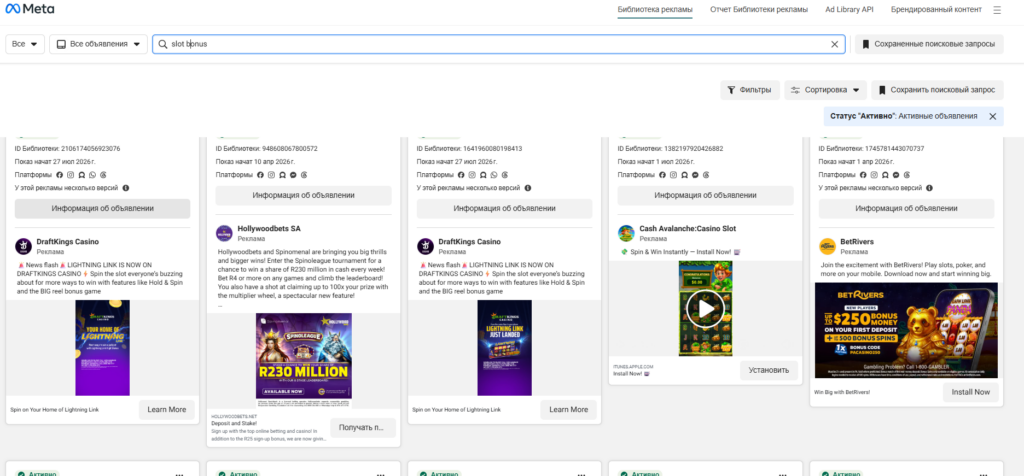Open the Фильтры panel

750,90
